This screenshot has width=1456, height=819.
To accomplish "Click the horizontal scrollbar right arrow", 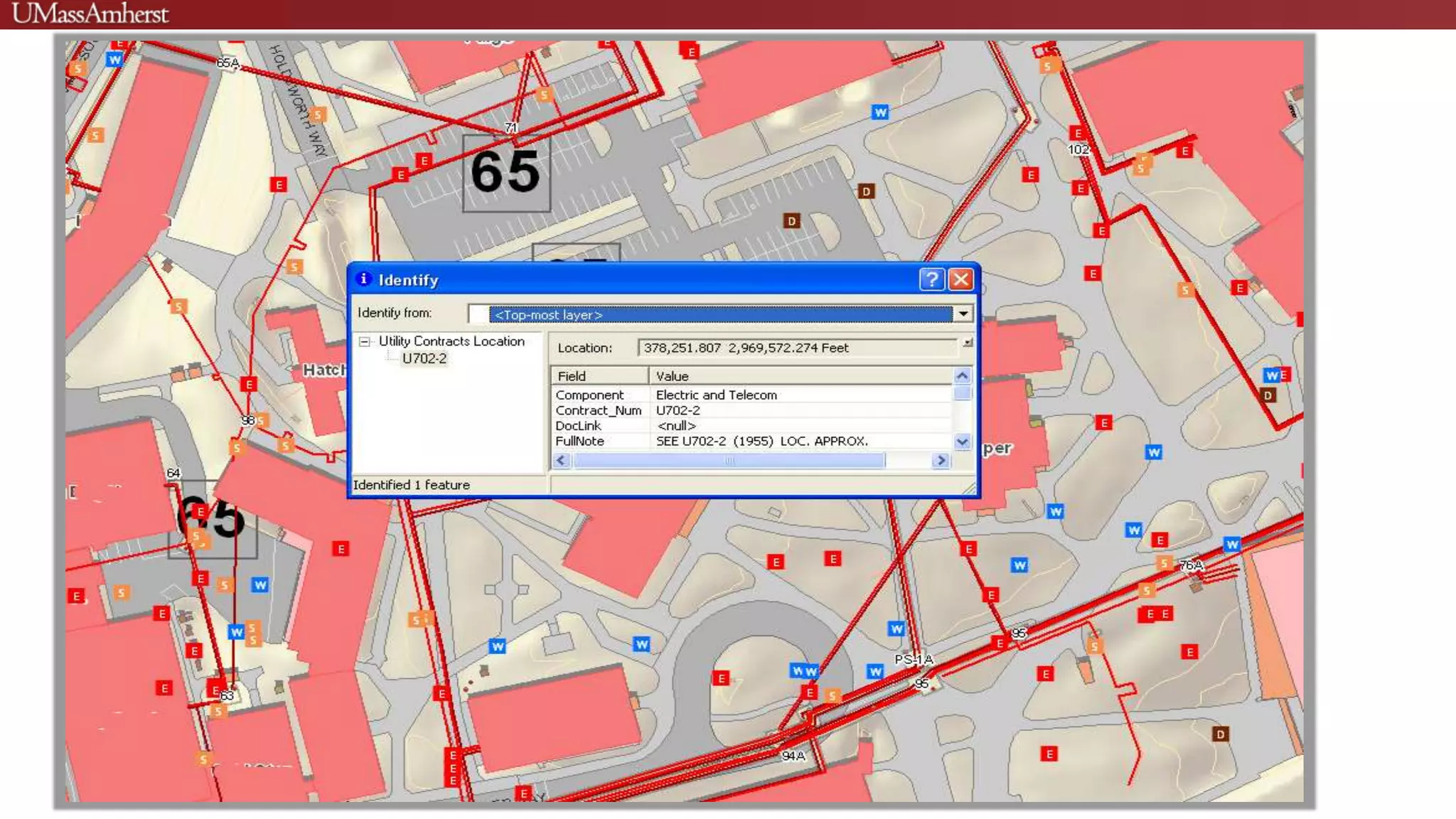I will [941, 461].
